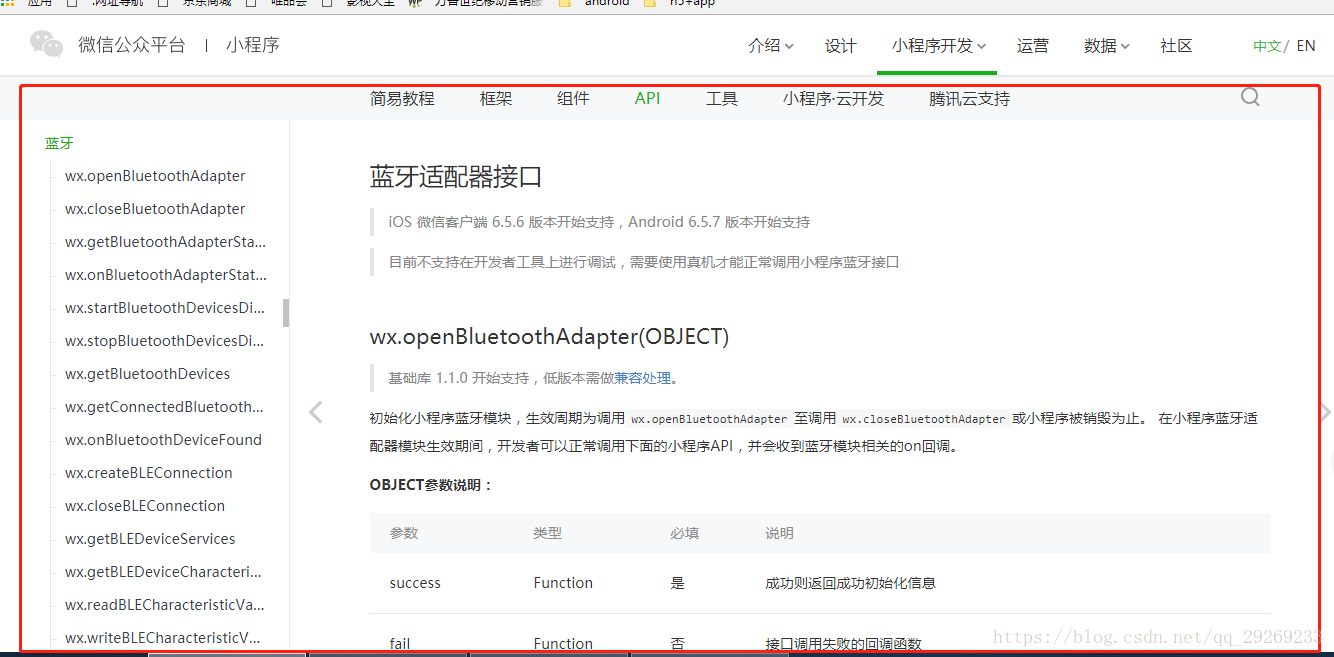Open wx.getBLEDeviceServices sidebar entry
Screen dimensions: 1334x657
point(150,539)
